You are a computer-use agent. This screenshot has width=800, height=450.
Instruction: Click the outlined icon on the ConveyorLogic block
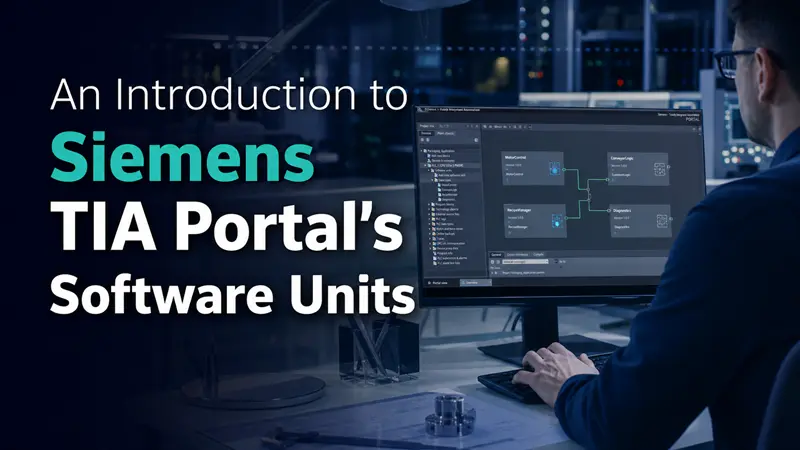[x=660, y=169]
